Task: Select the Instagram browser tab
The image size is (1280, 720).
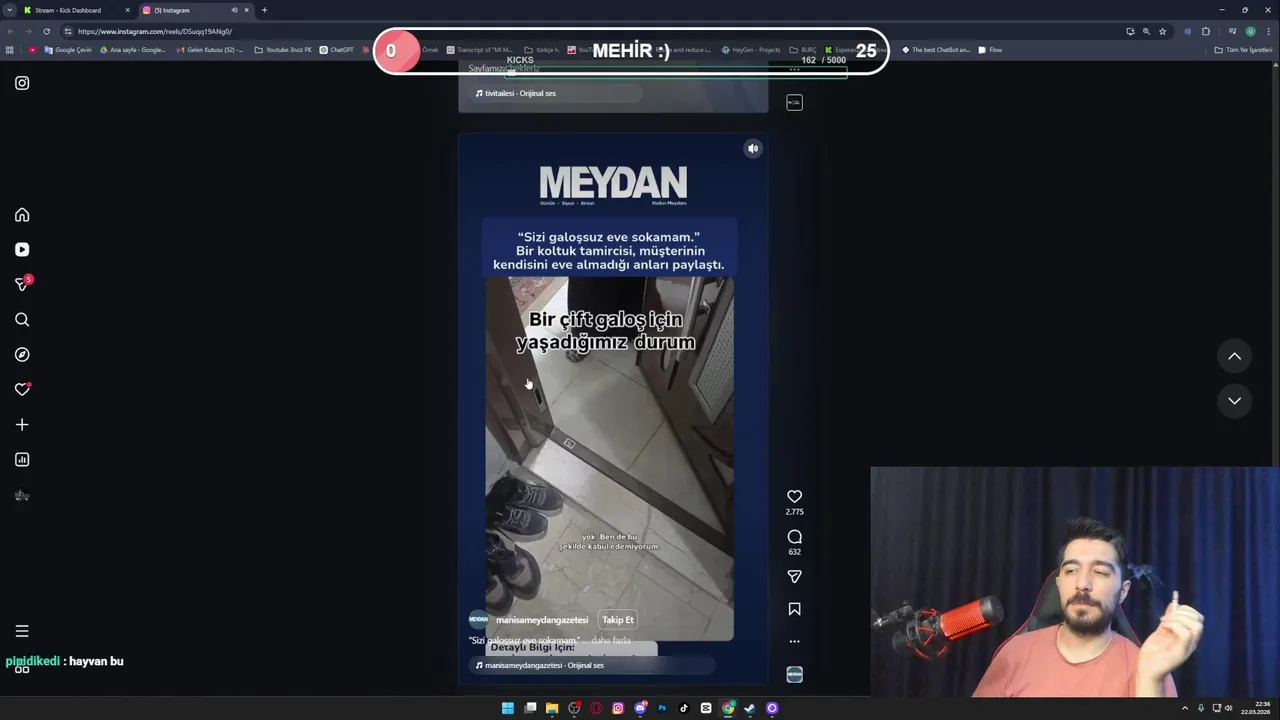Action: (196, 10)
